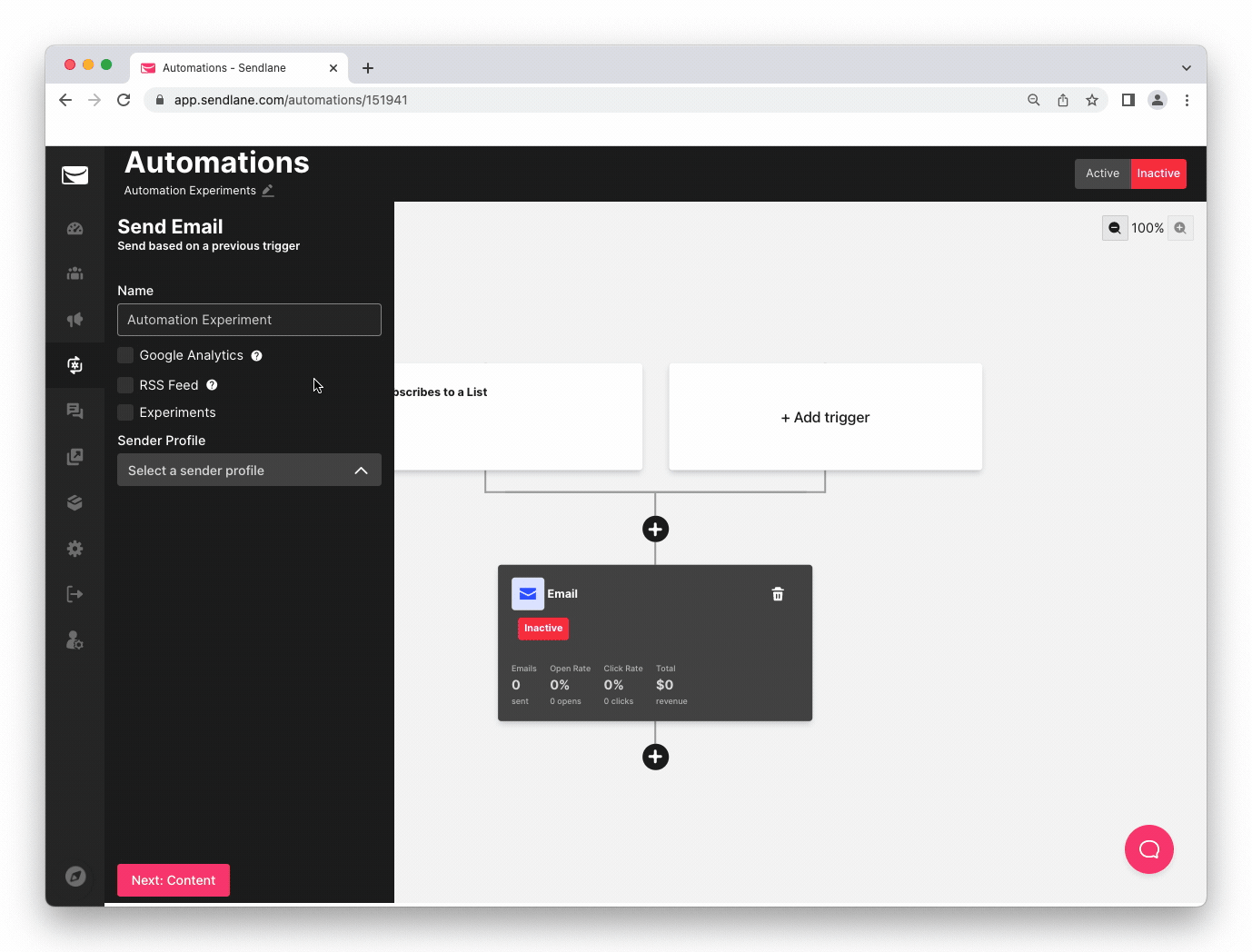This screenshot has width=1252, height=952.
Task: Click the Name input field
Action: [x=249, y=320]
